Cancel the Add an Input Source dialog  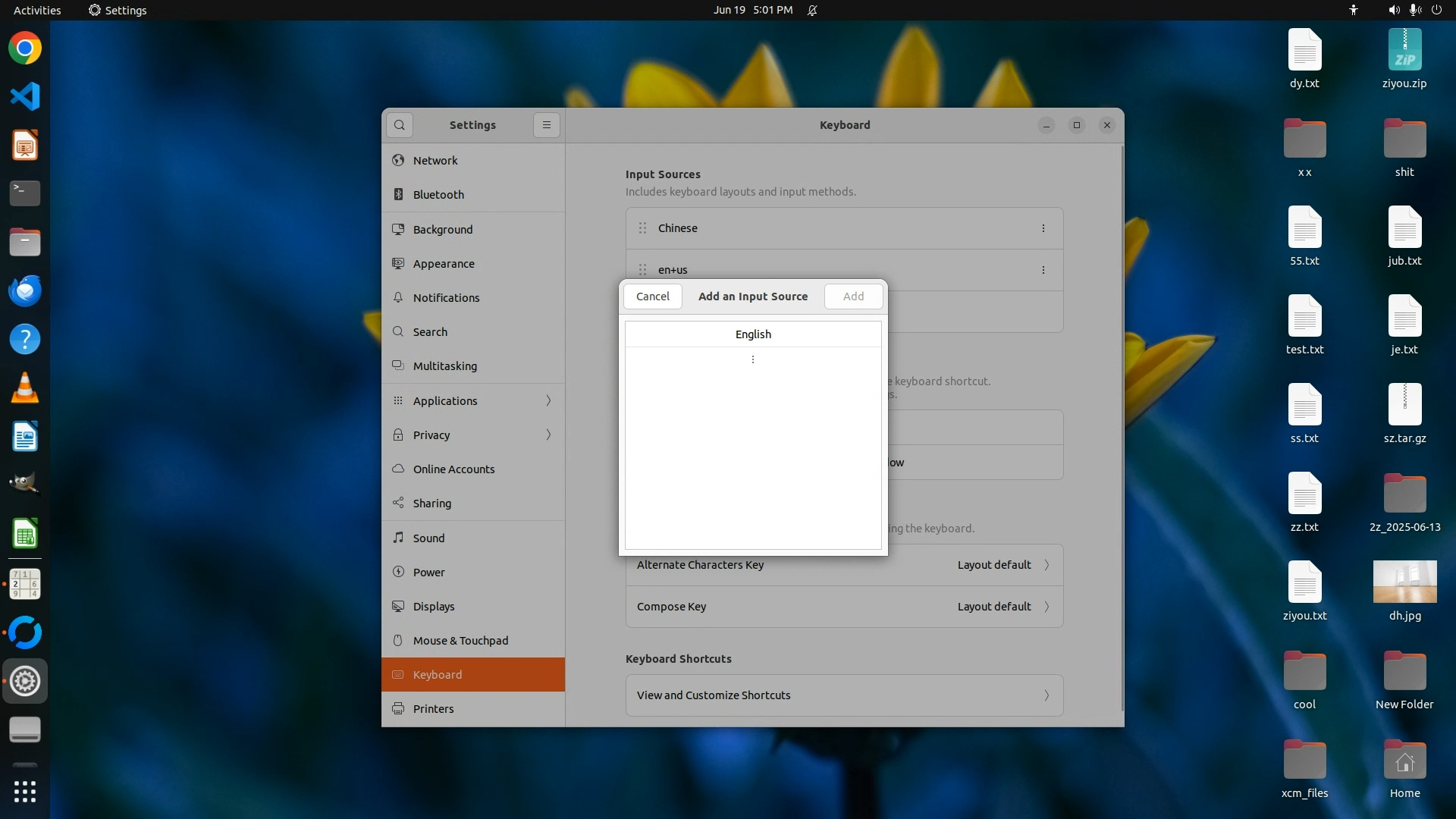click(x=652, y=297)
